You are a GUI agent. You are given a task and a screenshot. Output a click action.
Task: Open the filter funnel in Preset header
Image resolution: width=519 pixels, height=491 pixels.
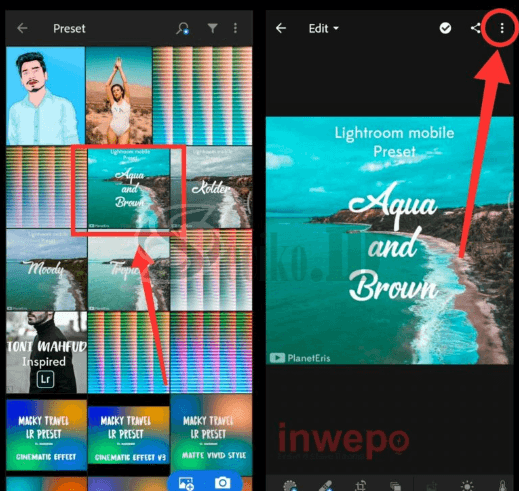tap(212, 28)
